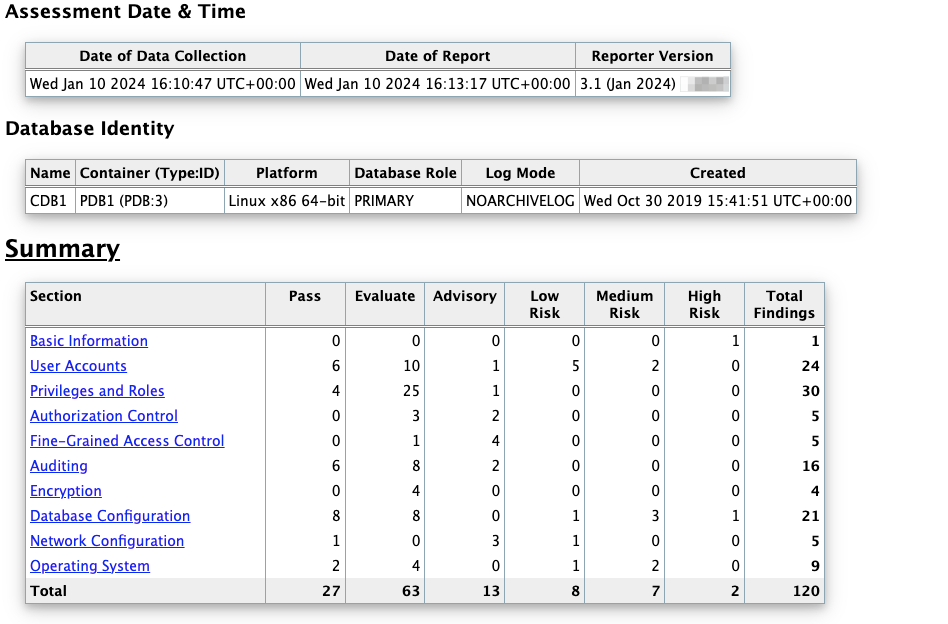Select the Date of Report timestamp
The height and width of the screenshot is (624, 948).
pos(437,83)
